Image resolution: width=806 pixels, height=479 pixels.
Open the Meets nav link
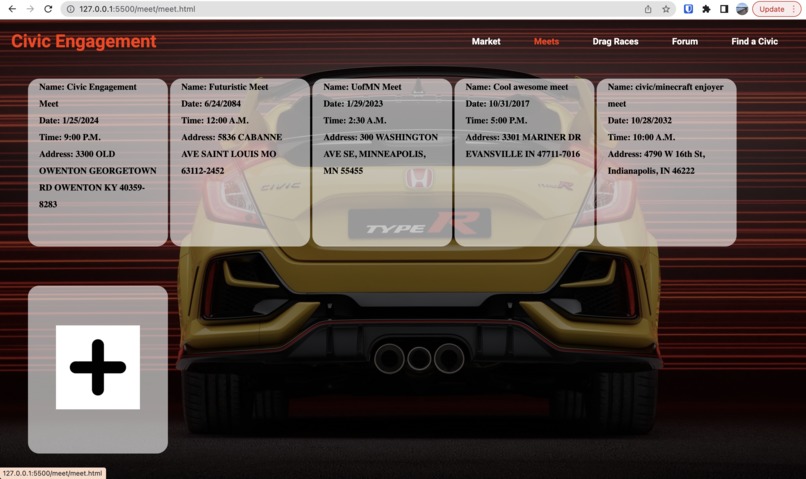546,41
